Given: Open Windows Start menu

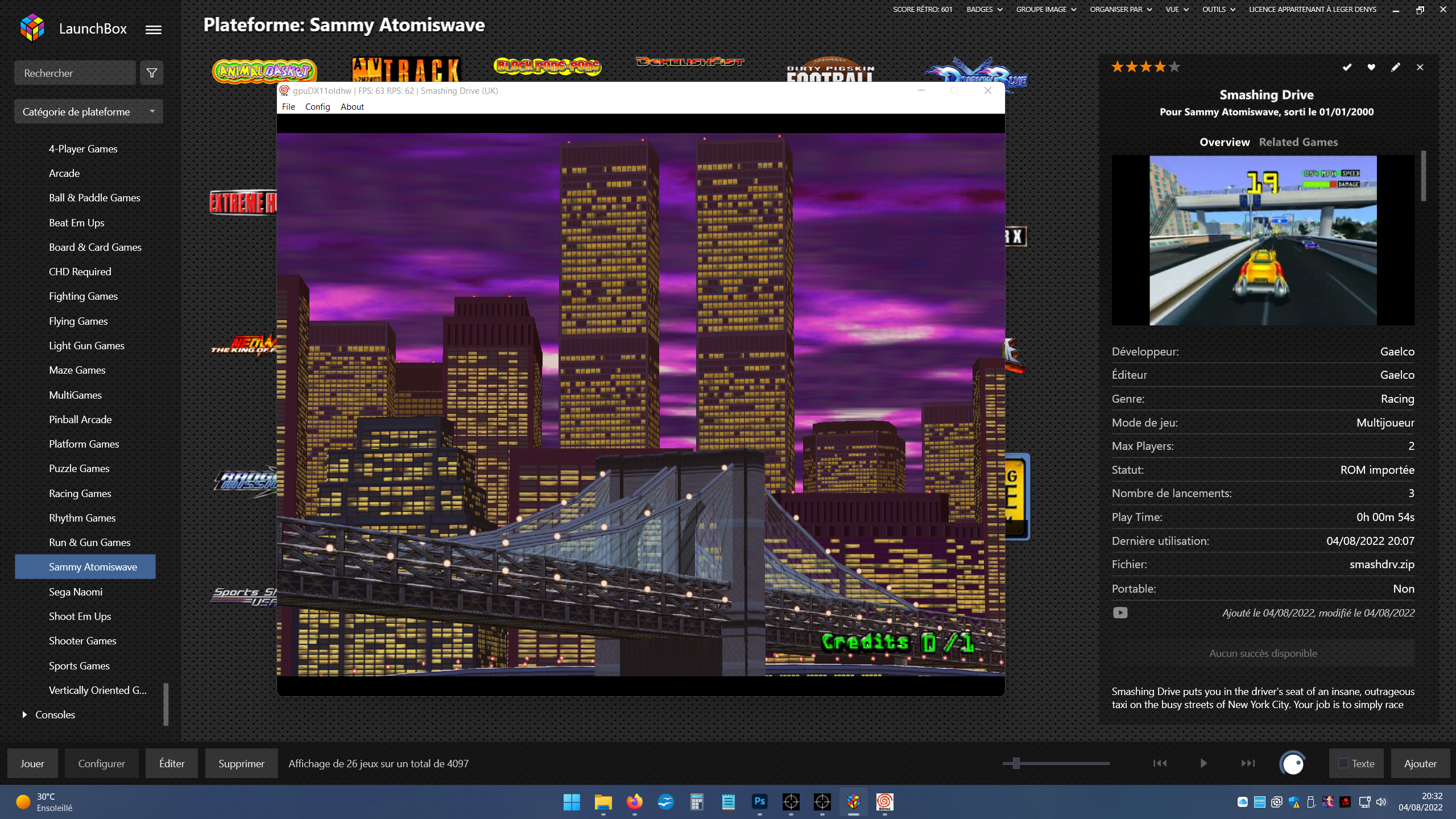Looking at the screenshot, I should 572,802.
